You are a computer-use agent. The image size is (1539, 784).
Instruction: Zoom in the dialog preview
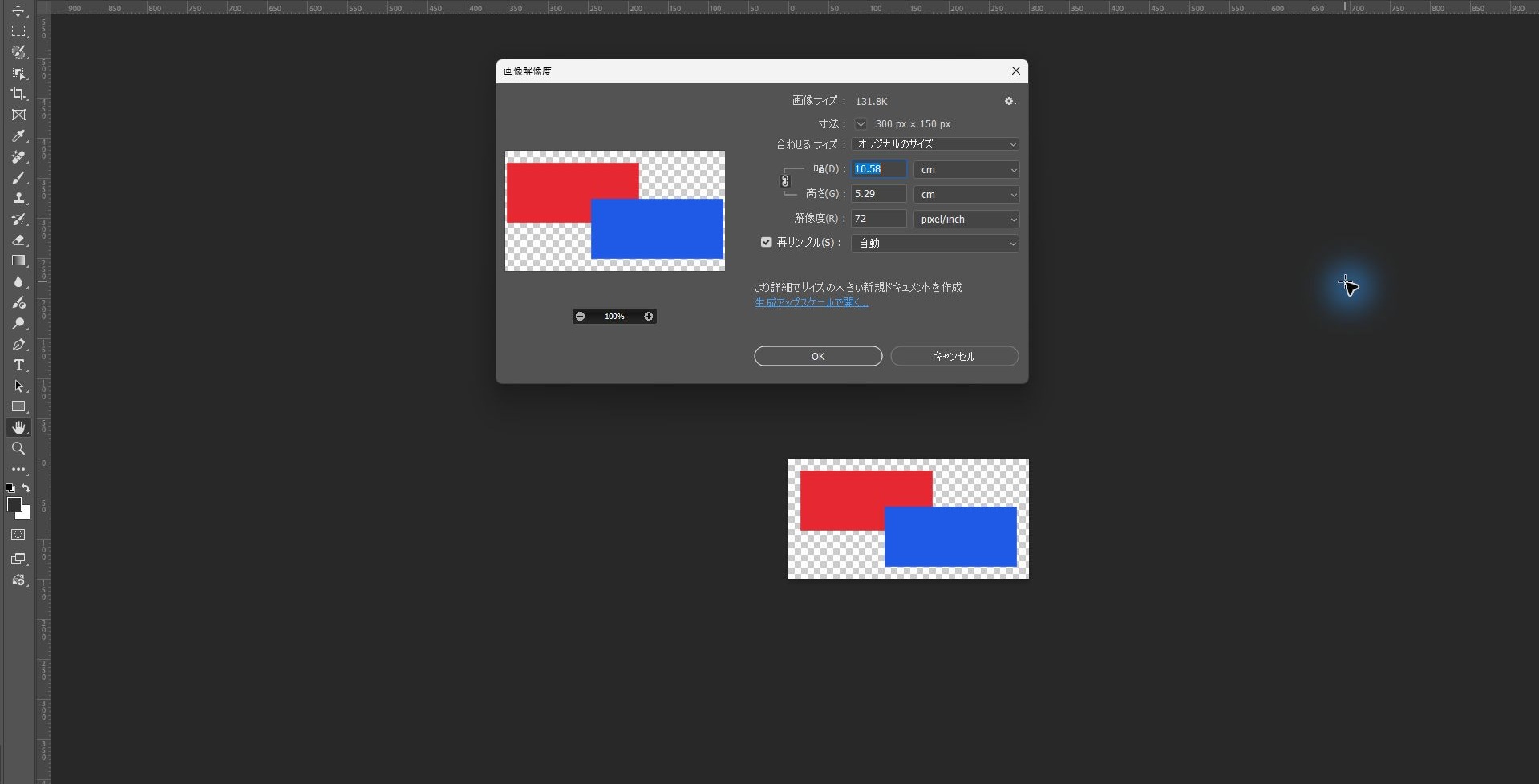coord(649,317)
